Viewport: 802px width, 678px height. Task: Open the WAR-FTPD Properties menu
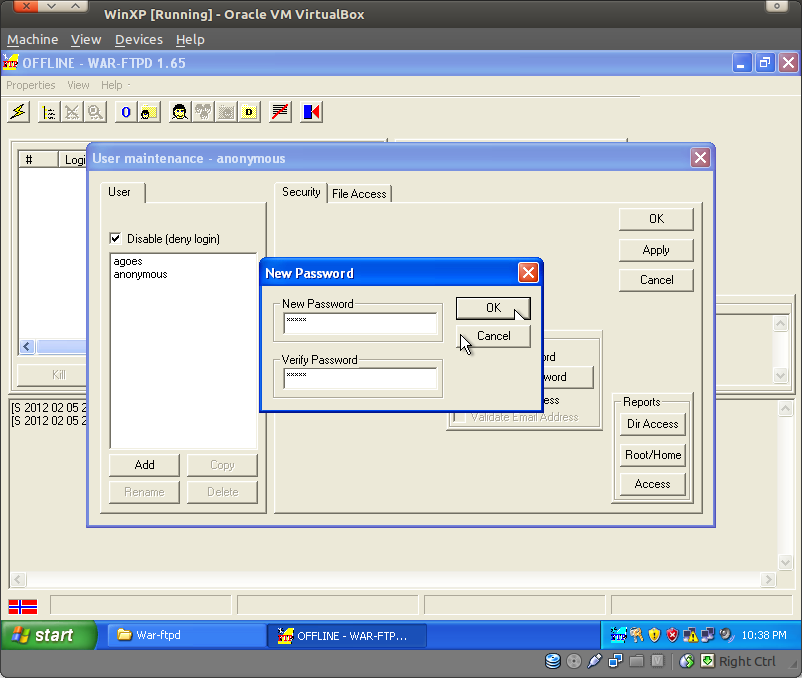(31, 85)
